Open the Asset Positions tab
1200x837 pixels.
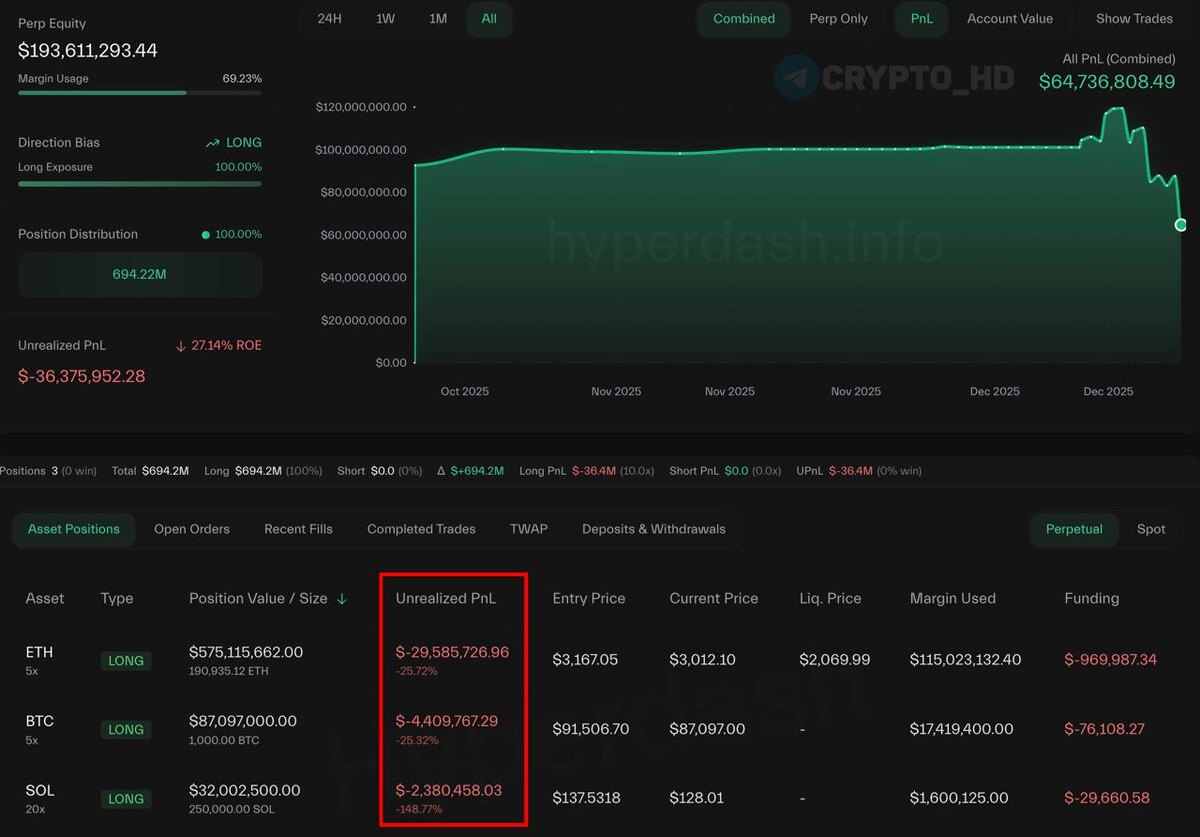pos(74,529)
